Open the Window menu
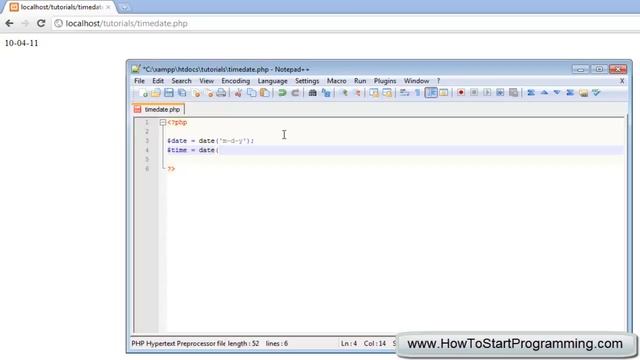This screenshot has width=640, height=360. tap(416, 81)
